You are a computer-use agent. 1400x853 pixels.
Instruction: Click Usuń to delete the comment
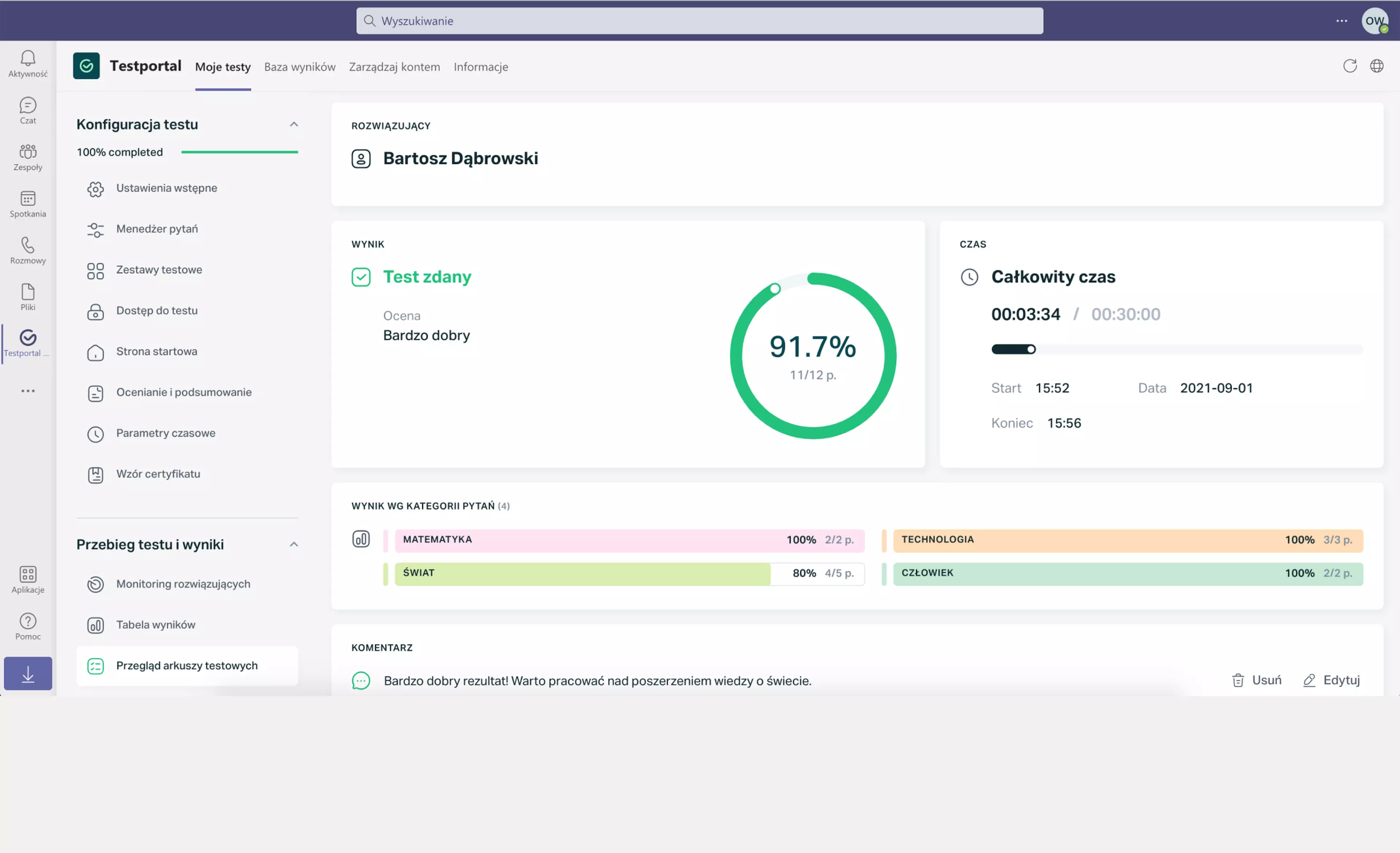point(1256,680)
